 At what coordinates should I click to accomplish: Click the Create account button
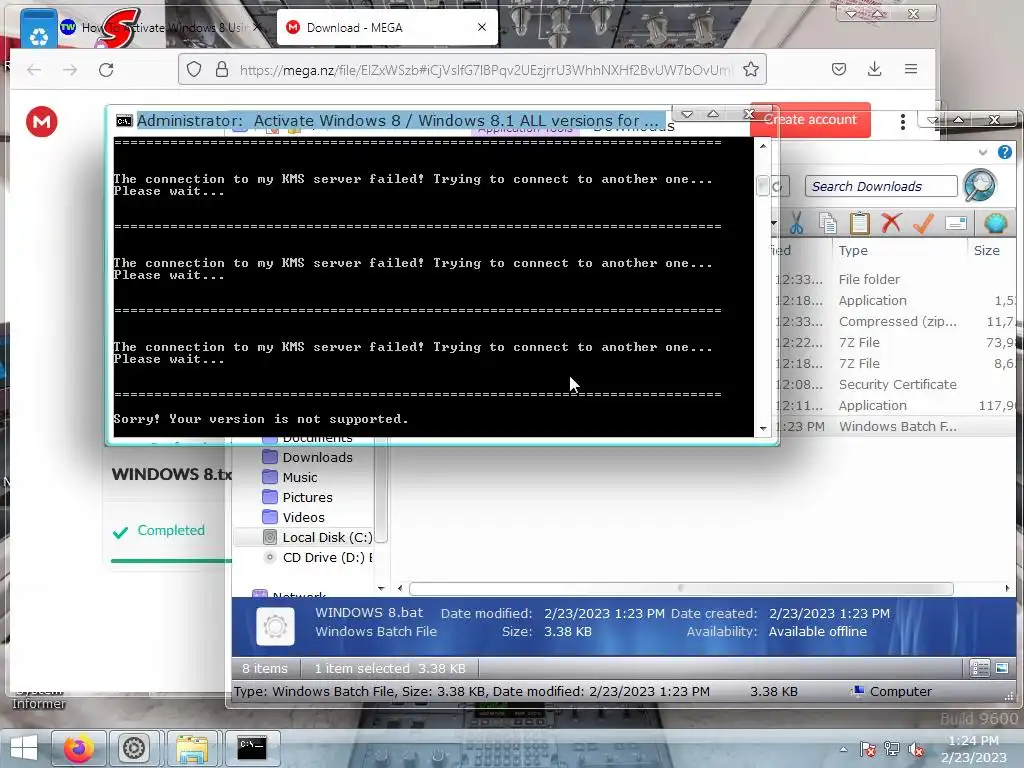[810, 120]
